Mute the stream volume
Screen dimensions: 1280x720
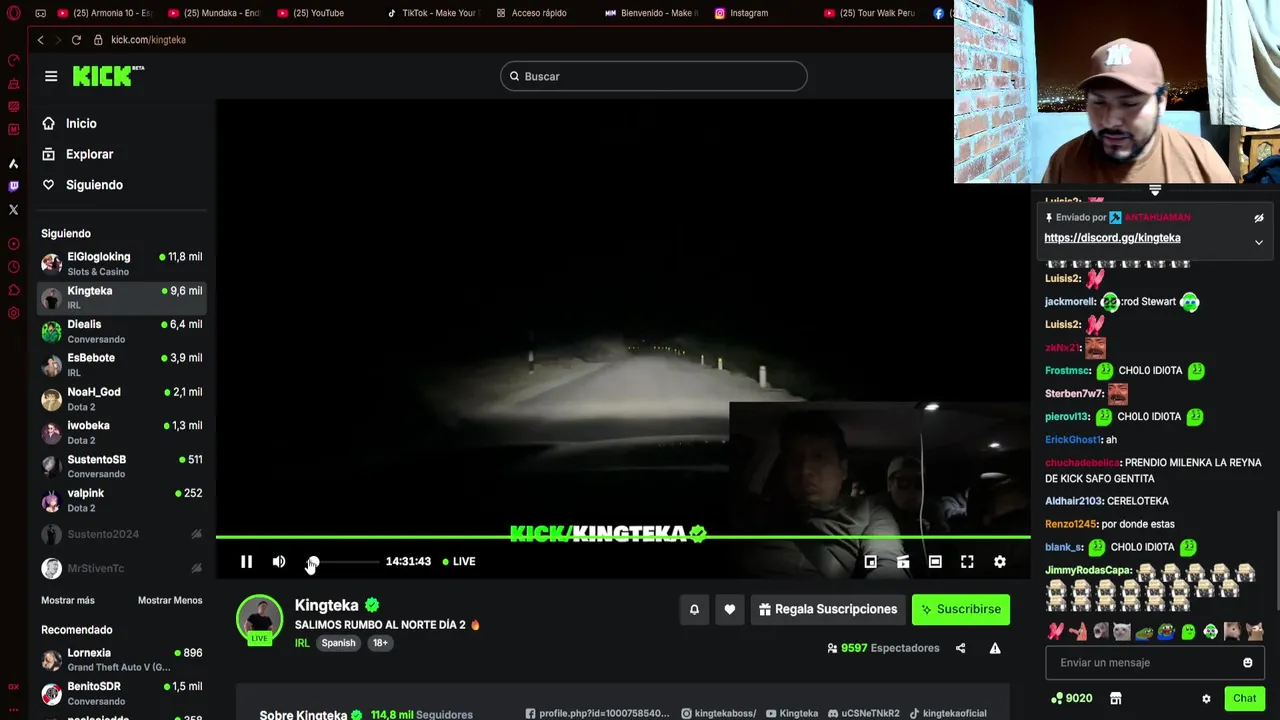pos(279,562)
